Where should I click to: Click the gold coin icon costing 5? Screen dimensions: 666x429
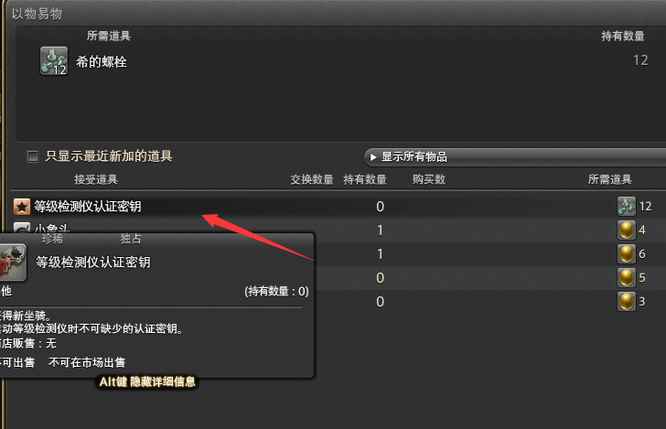tap(626, 278)
